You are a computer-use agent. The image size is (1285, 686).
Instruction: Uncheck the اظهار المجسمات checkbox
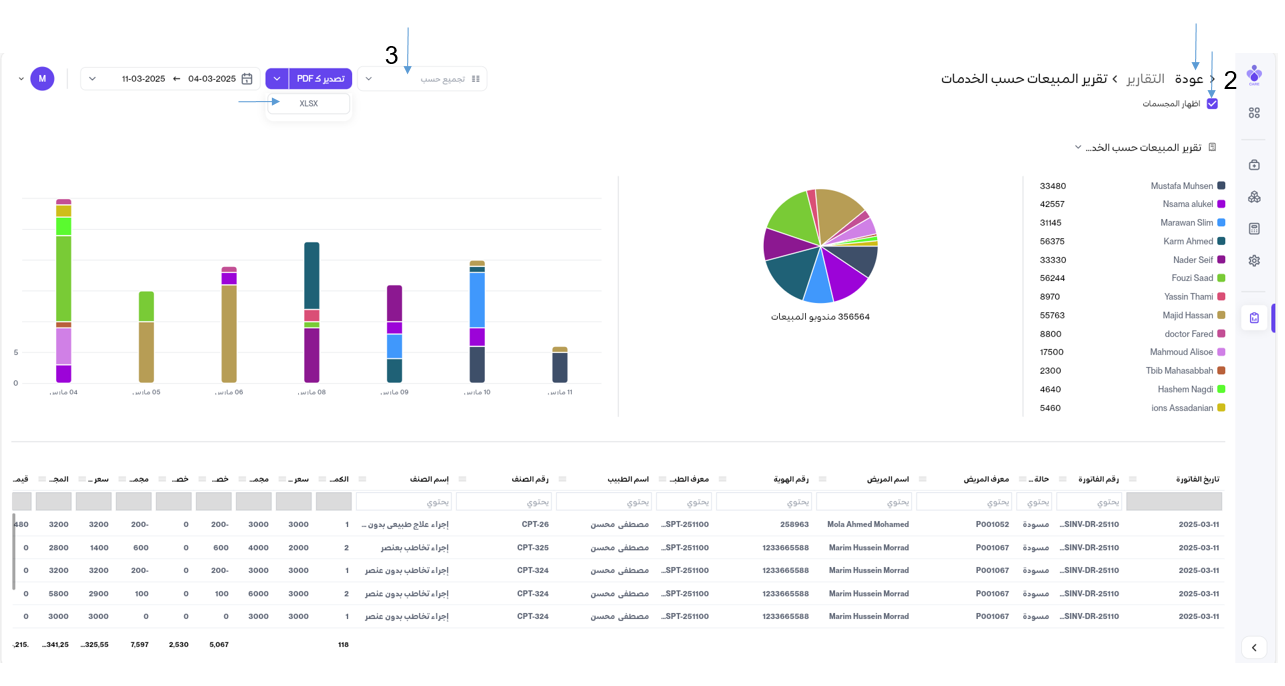[1212, 104]
